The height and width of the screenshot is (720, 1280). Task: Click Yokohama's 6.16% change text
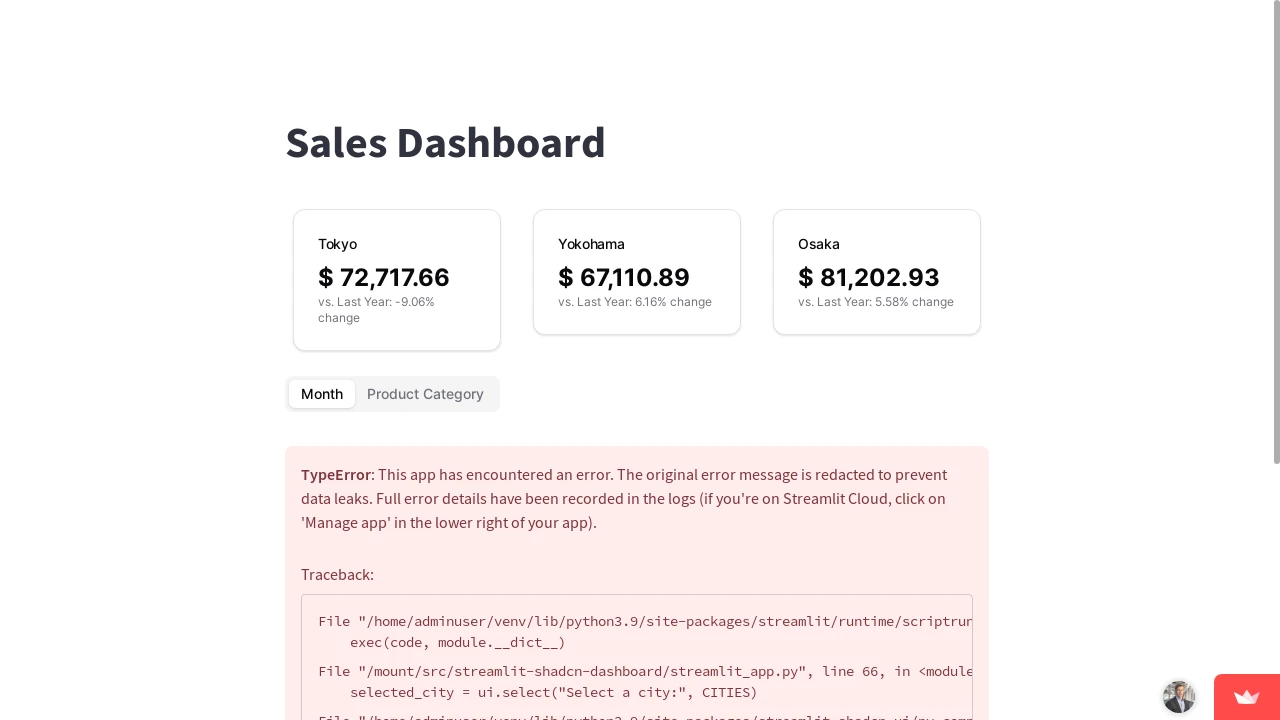(635, 302)
